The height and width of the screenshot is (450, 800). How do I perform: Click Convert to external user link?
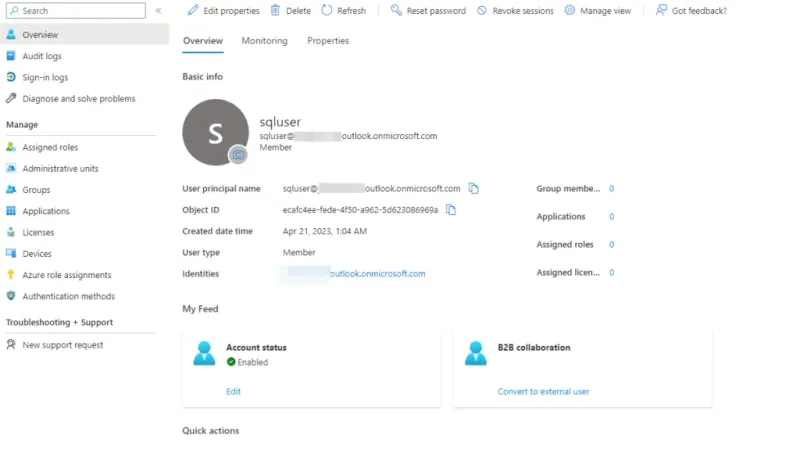[x=543, y=391]
